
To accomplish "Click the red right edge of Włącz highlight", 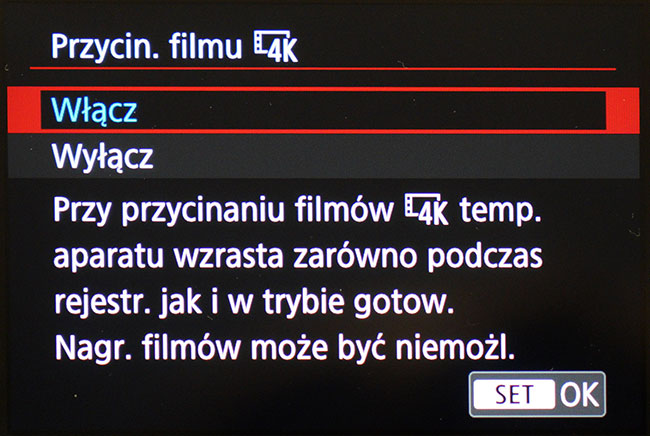I will tap(623, 110).
